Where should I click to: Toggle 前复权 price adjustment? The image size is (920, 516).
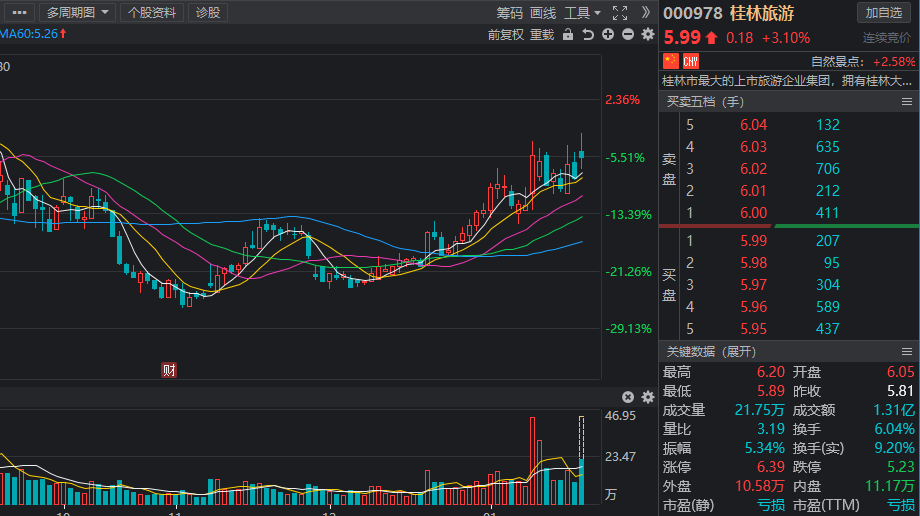pos(506,35)
